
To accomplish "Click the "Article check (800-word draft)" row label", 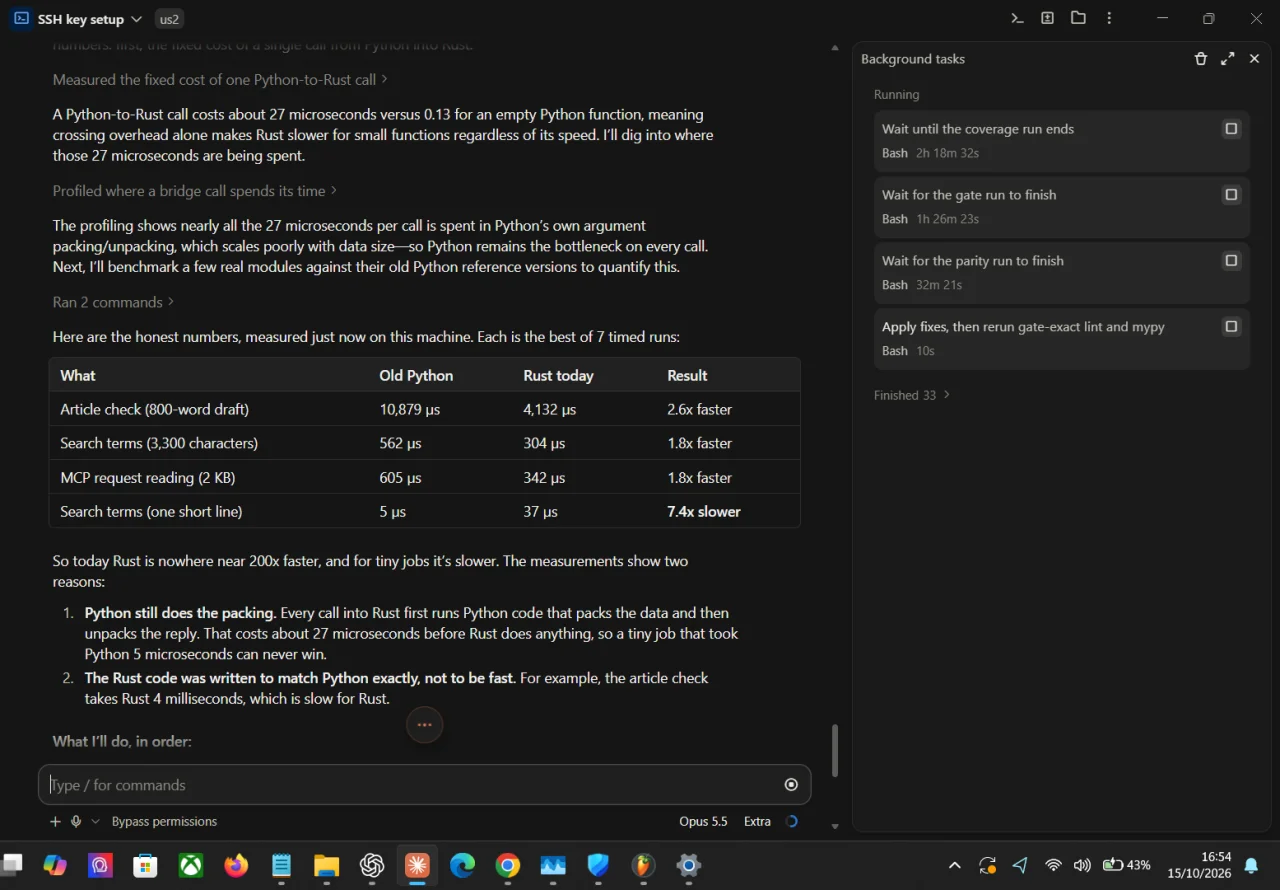I will pos(154,409).
